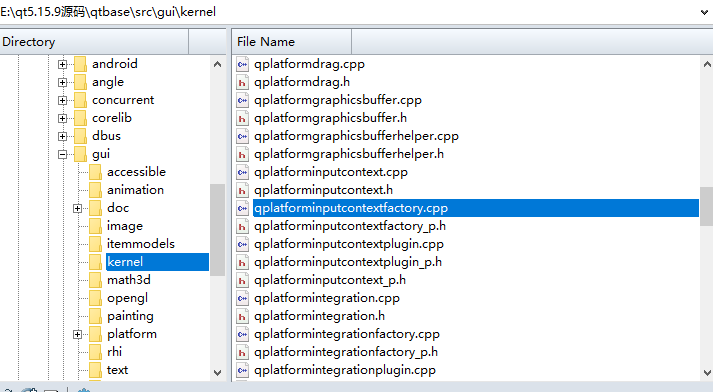713x392 pixels.
Task: Click the concurrent folder icon
Action: click(x=80, y=100)
